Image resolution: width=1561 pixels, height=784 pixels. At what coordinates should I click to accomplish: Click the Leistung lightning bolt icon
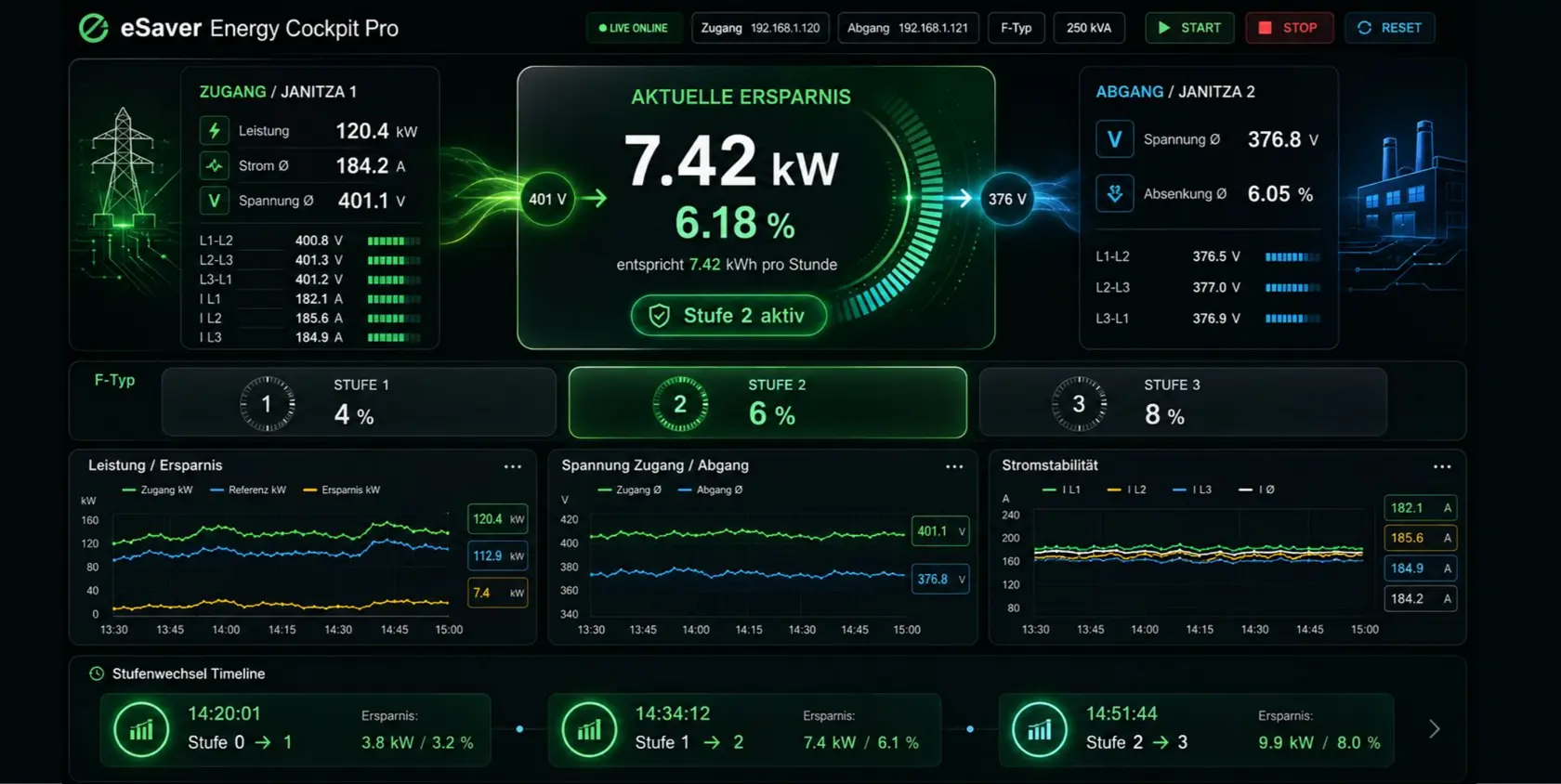tap(215, 131)
